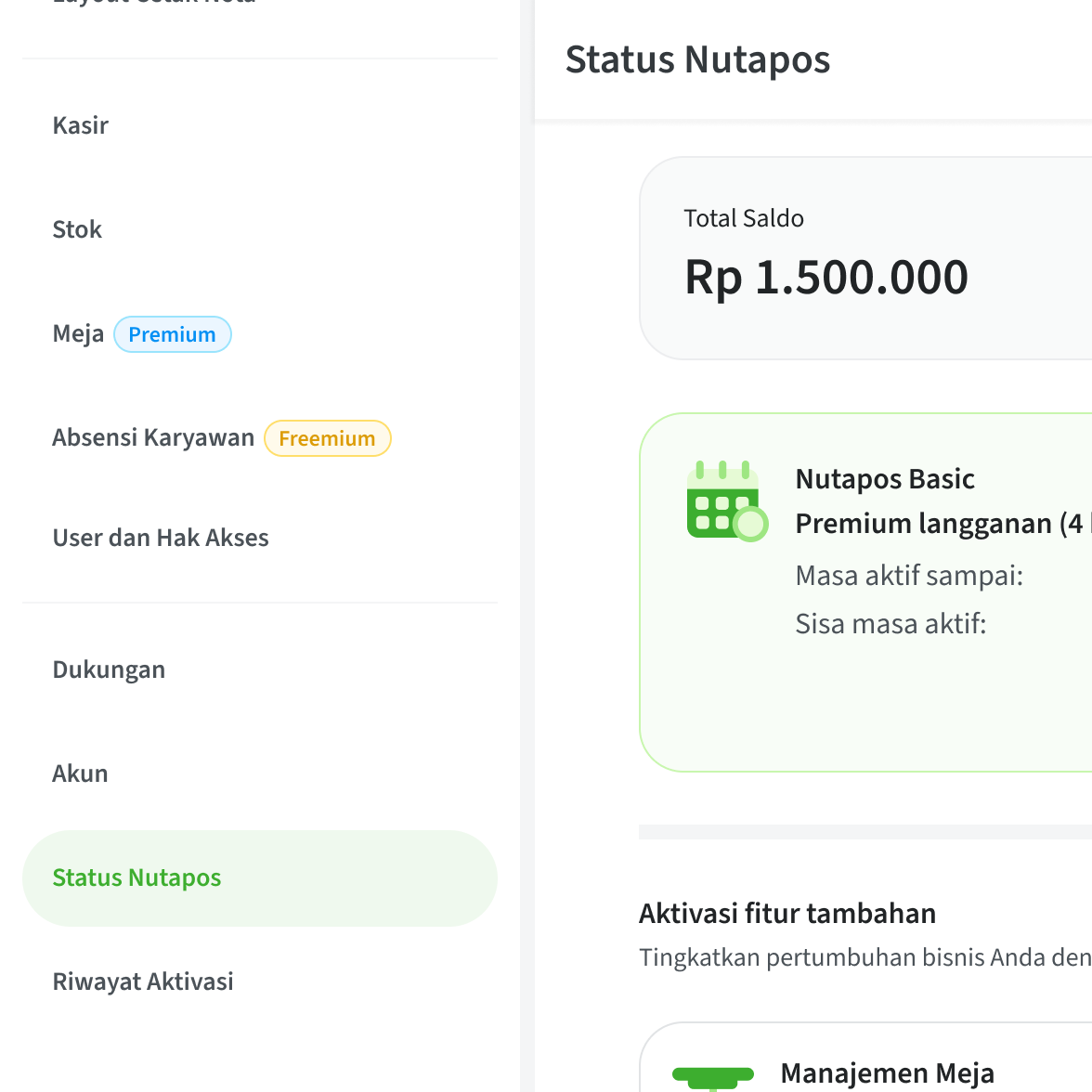Click the green calendar icon on Nutapos Basic card

(x=727, y=500)
